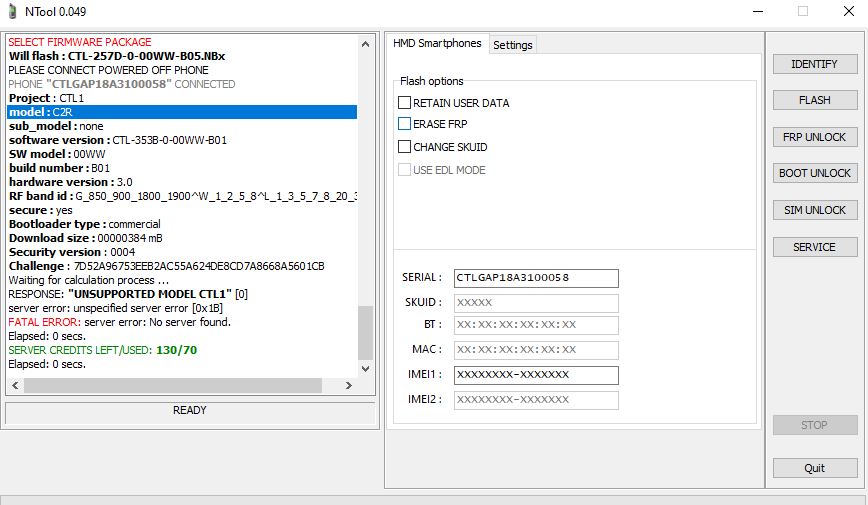Click 'Download size : 00000384 mB' line
This screenshot has height=505, width=868.
(86, 238)
